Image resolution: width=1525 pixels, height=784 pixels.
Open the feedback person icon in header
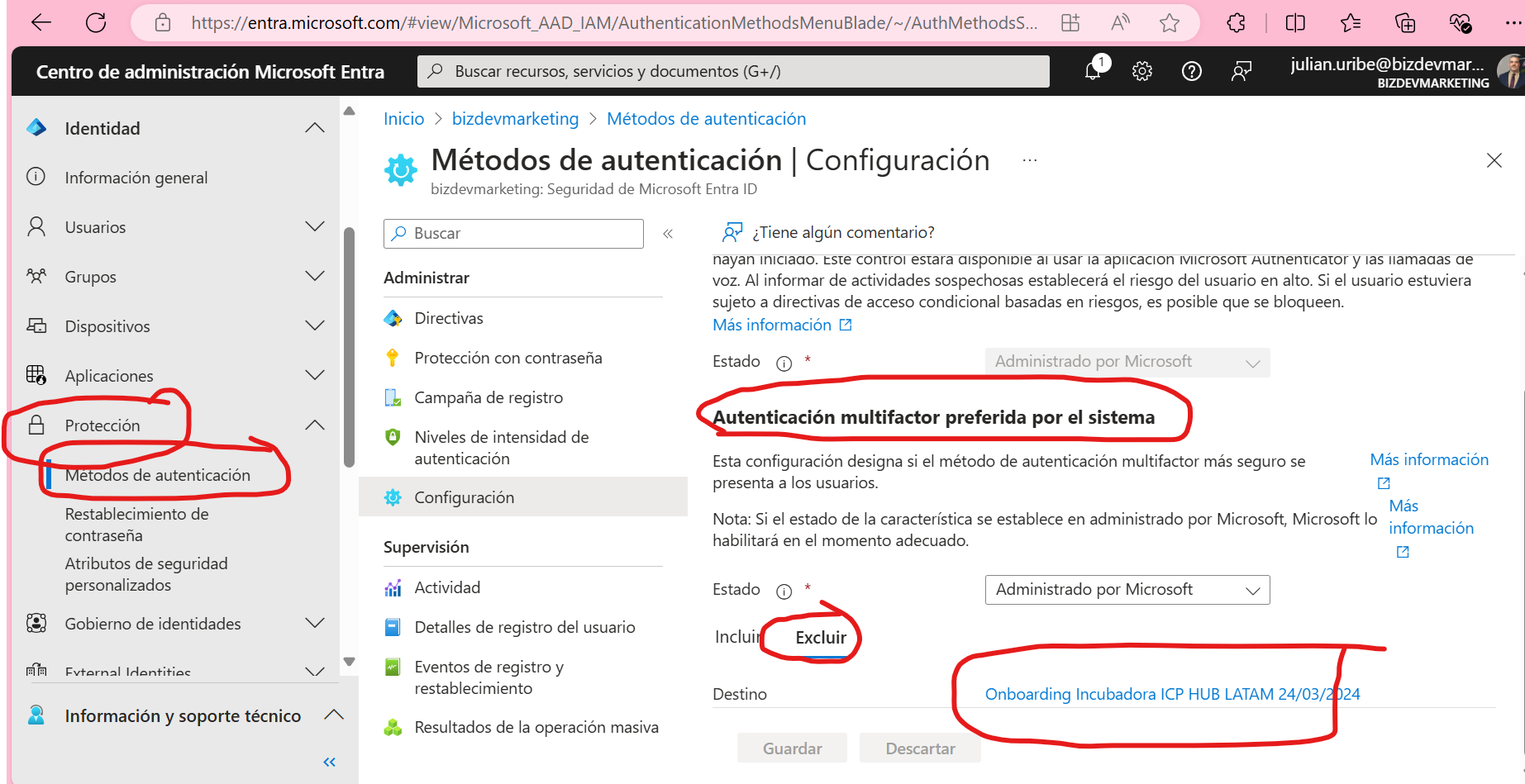tap(1241, 71)
